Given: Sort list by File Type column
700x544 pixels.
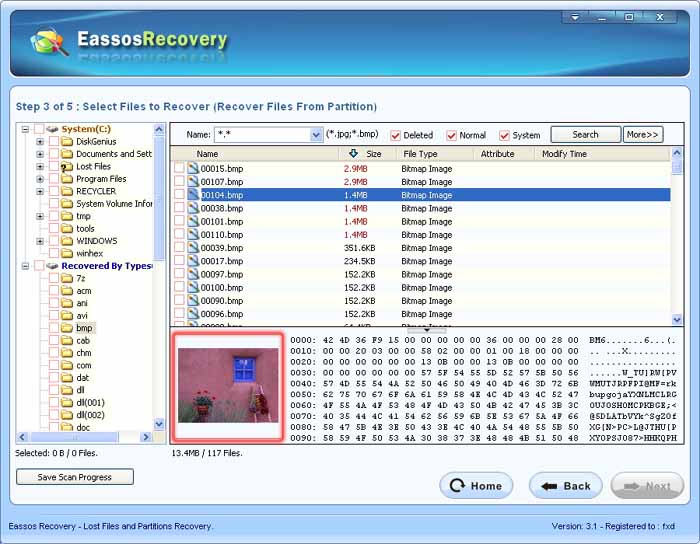Looking at the screenshot, I should [420, 154].
